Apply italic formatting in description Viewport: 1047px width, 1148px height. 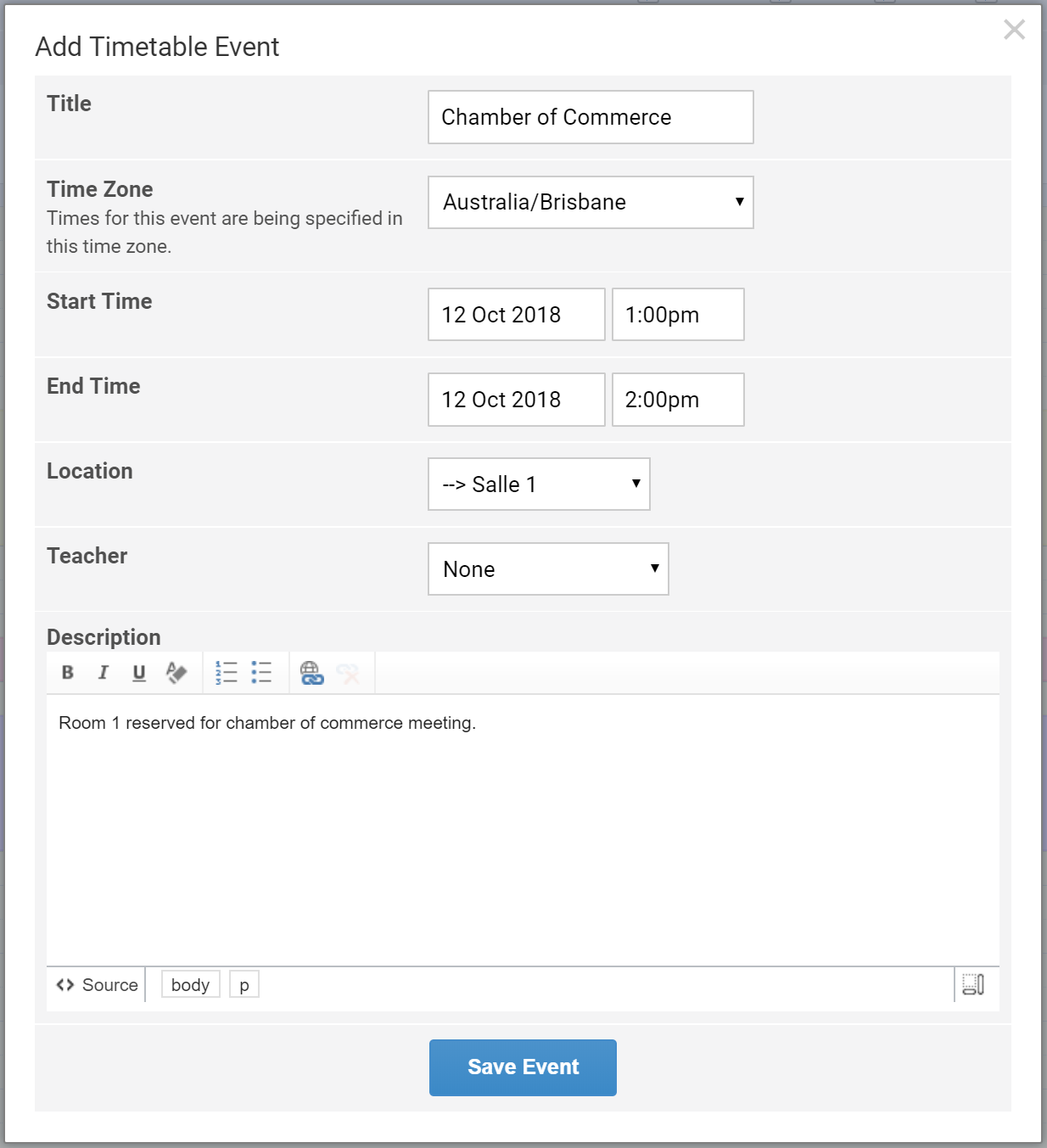[x=104, y=673]
